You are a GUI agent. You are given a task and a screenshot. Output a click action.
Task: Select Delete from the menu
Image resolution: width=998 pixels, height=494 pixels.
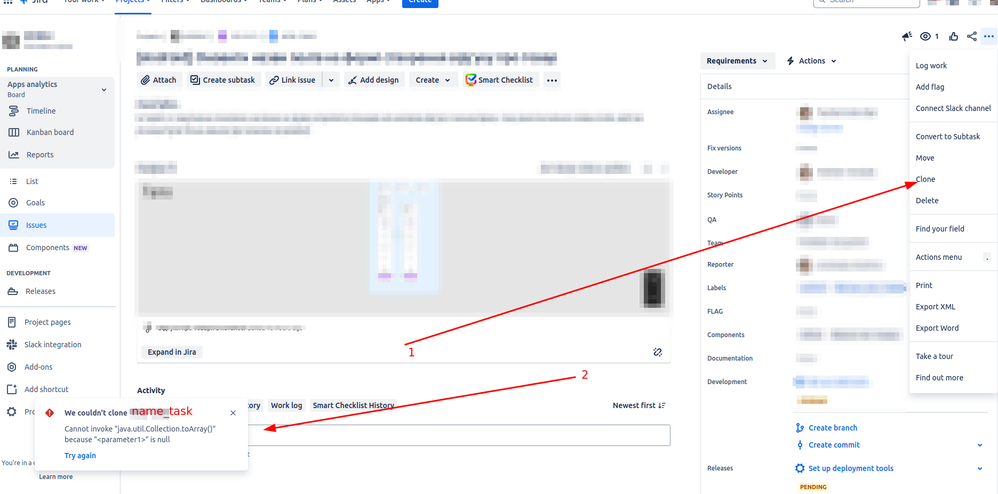pos(927,201)
